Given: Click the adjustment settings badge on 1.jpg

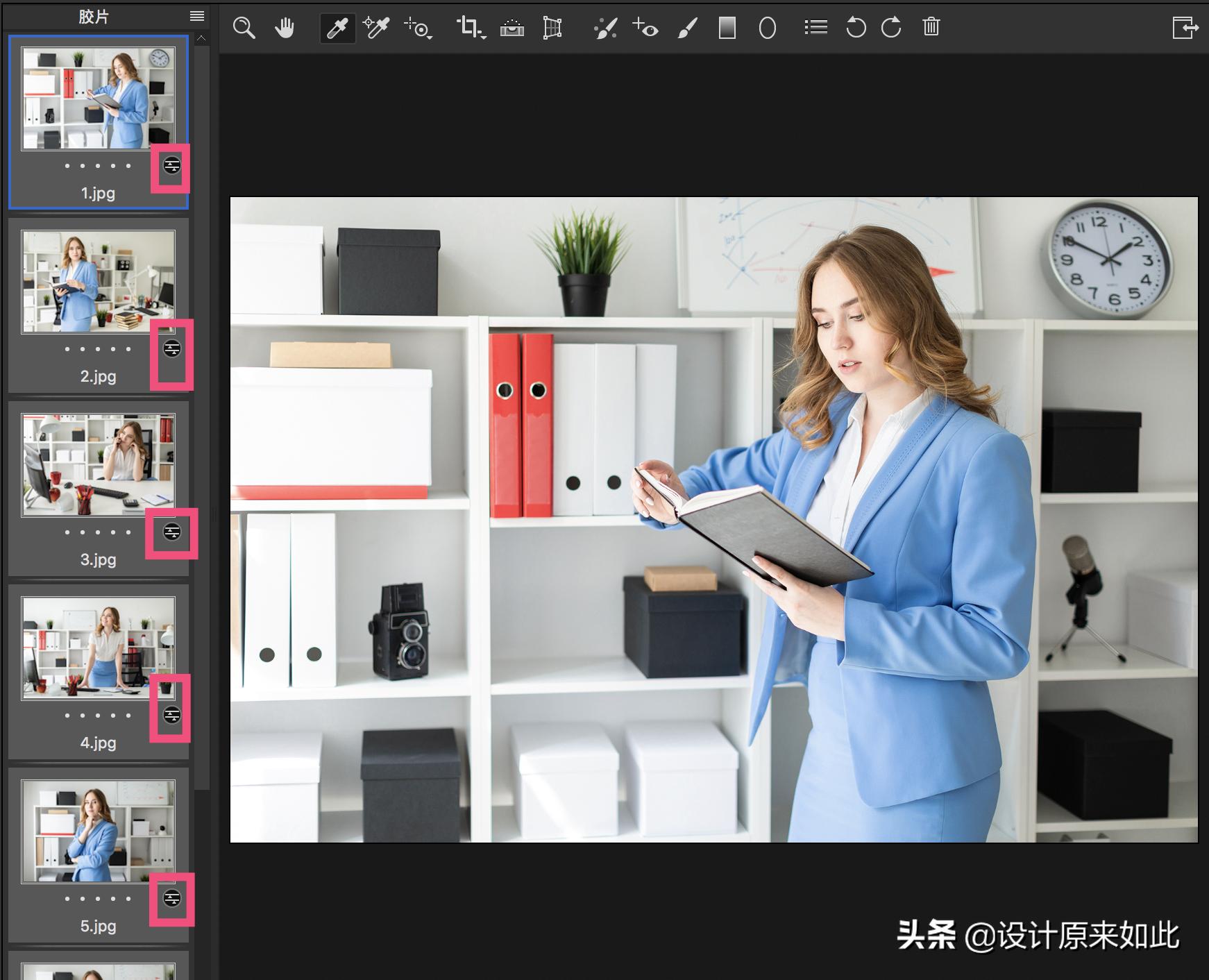Looking at the screenshot, I should click(x=171, y=165).
